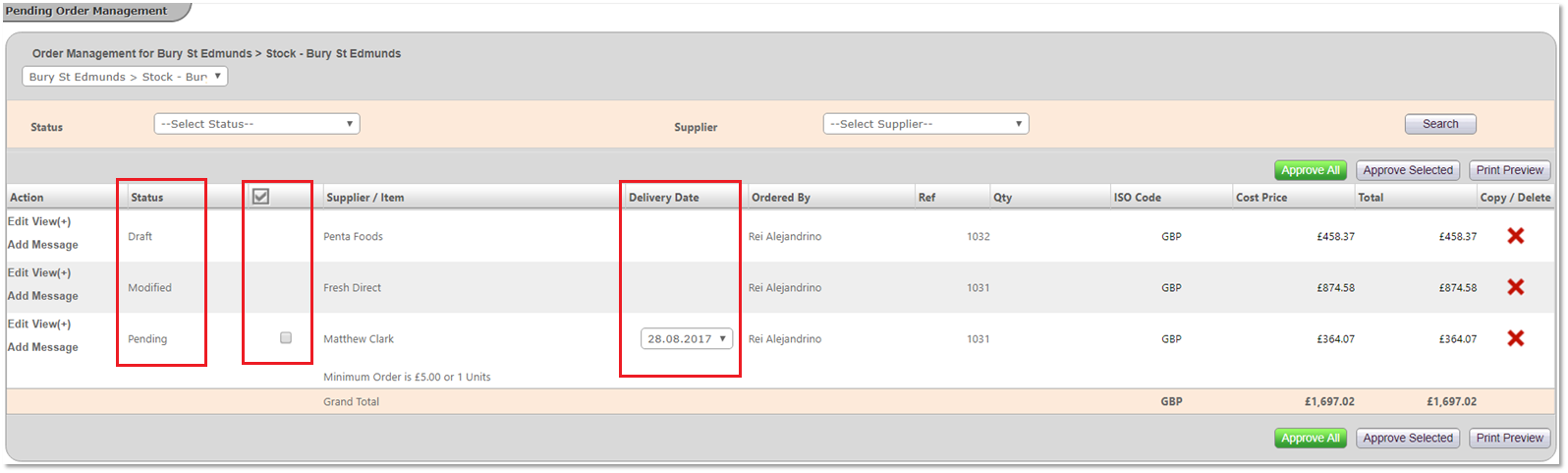Click the Delivery Date column header
This screenshot has width=1568, height=473.
pos(664,198)
